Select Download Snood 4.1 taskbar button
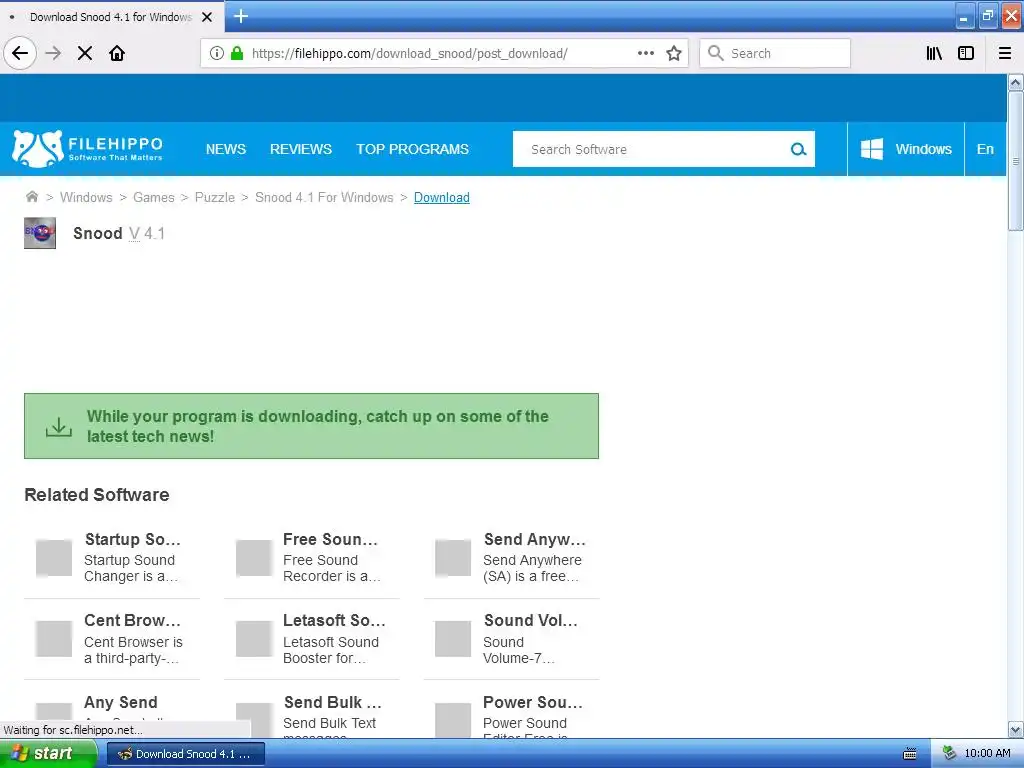 [x=185, y=754]
